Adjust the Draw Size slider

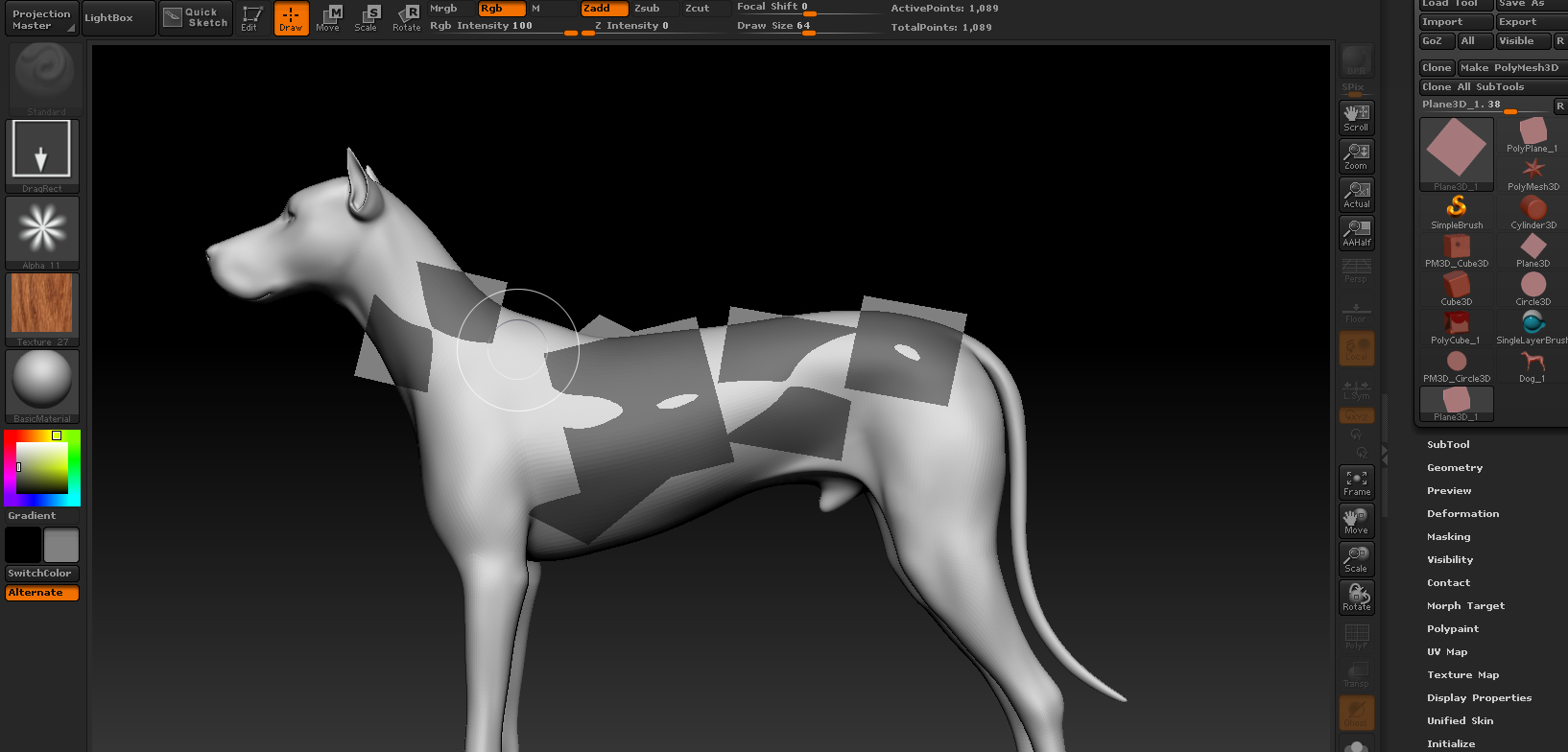click(x=808, y=27)
